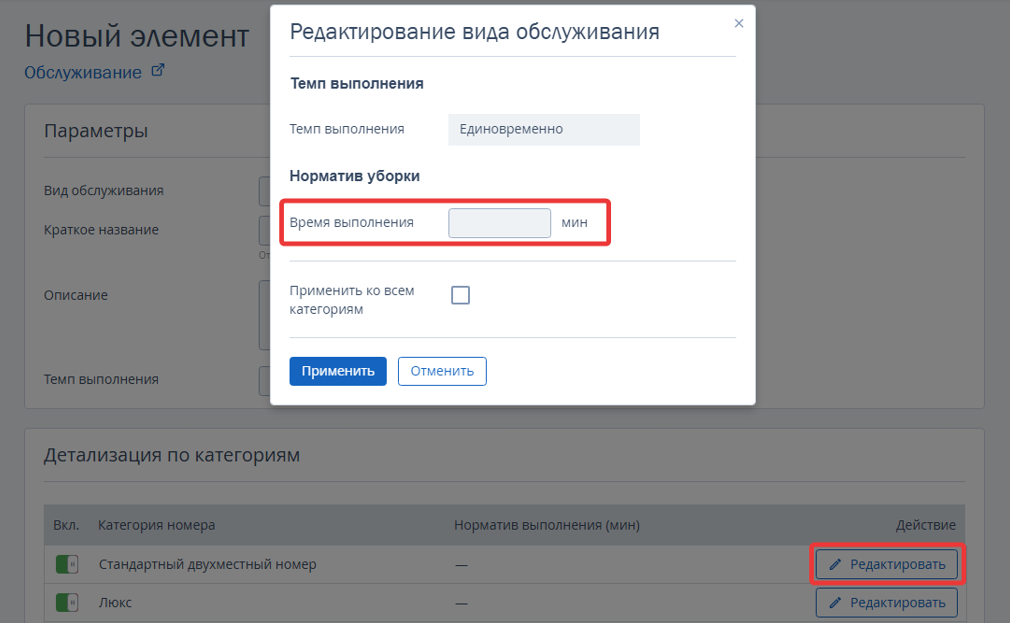
Task: Toggle the Люкс category switch
Action: pyautogui.click(x=67, y=603)
